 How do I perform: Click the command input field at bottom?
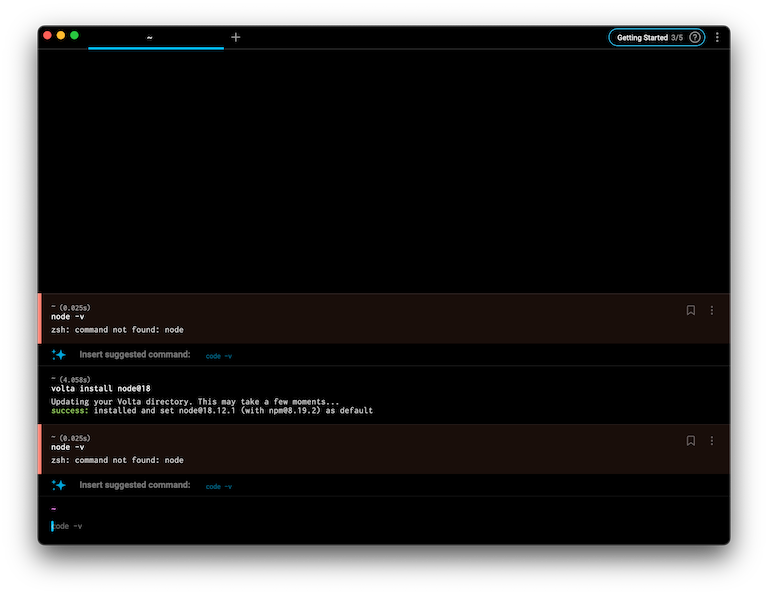click(384, 526)
